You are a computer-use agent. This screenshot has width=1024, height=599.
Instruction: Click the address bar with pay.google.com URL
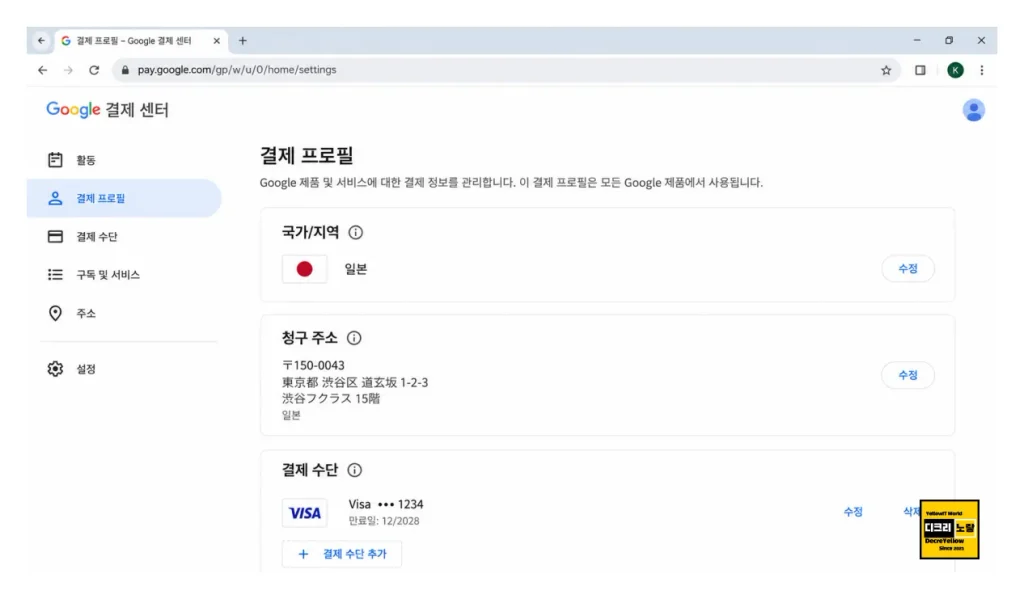506,70
